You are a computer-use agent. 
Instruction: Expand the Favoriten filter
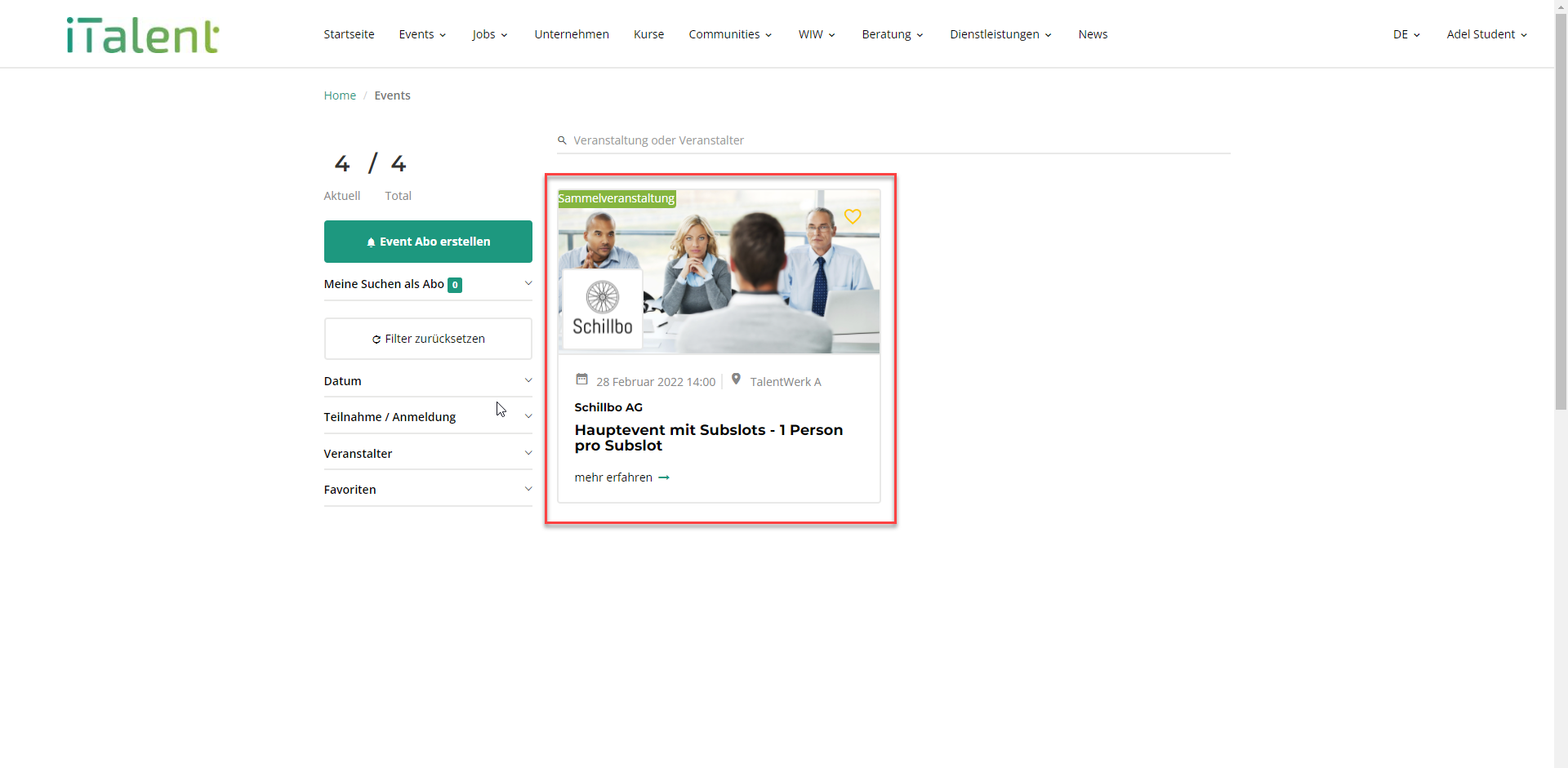tap(428, 490)
